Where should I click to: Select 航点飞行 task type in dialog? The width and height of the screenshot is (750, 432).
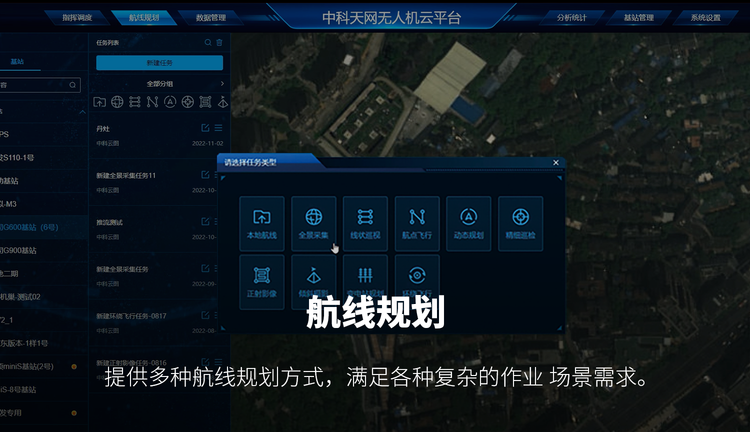click(417, 223)
